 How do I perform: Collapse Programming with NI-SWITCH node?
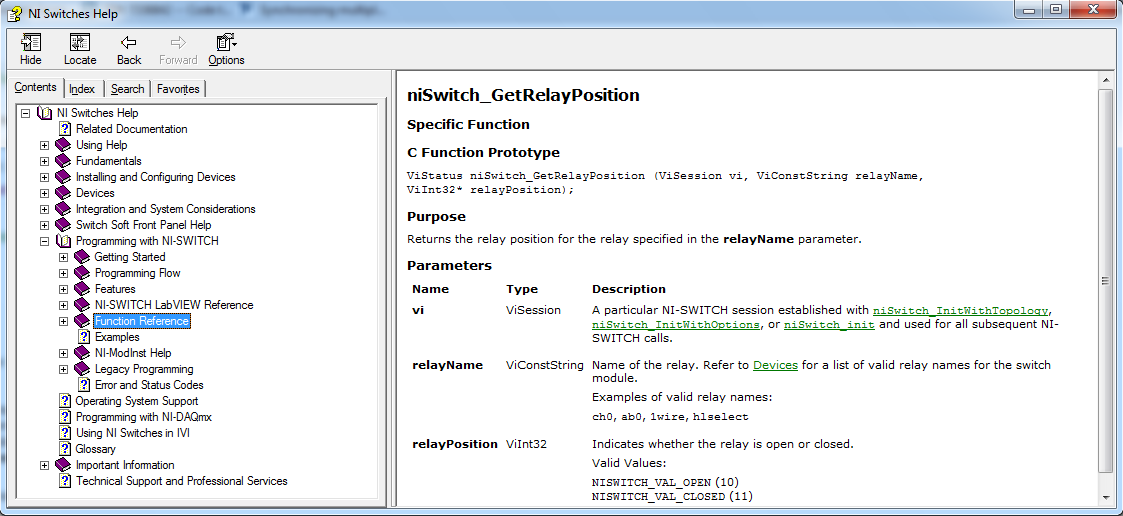[44, 242]
